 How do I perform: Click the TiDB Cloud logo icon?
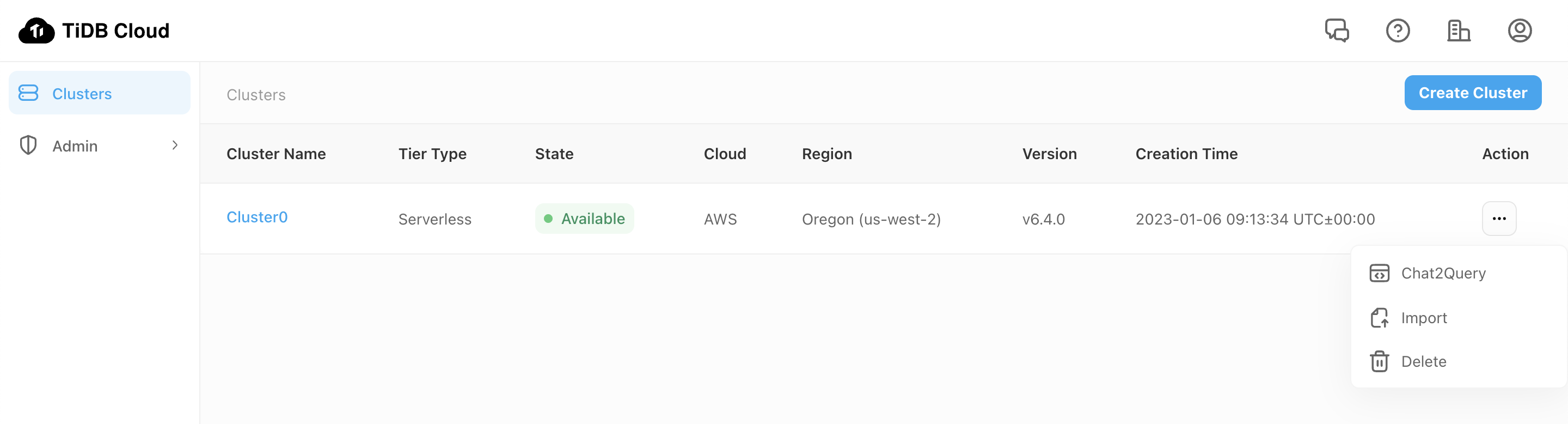click(36, 31)
